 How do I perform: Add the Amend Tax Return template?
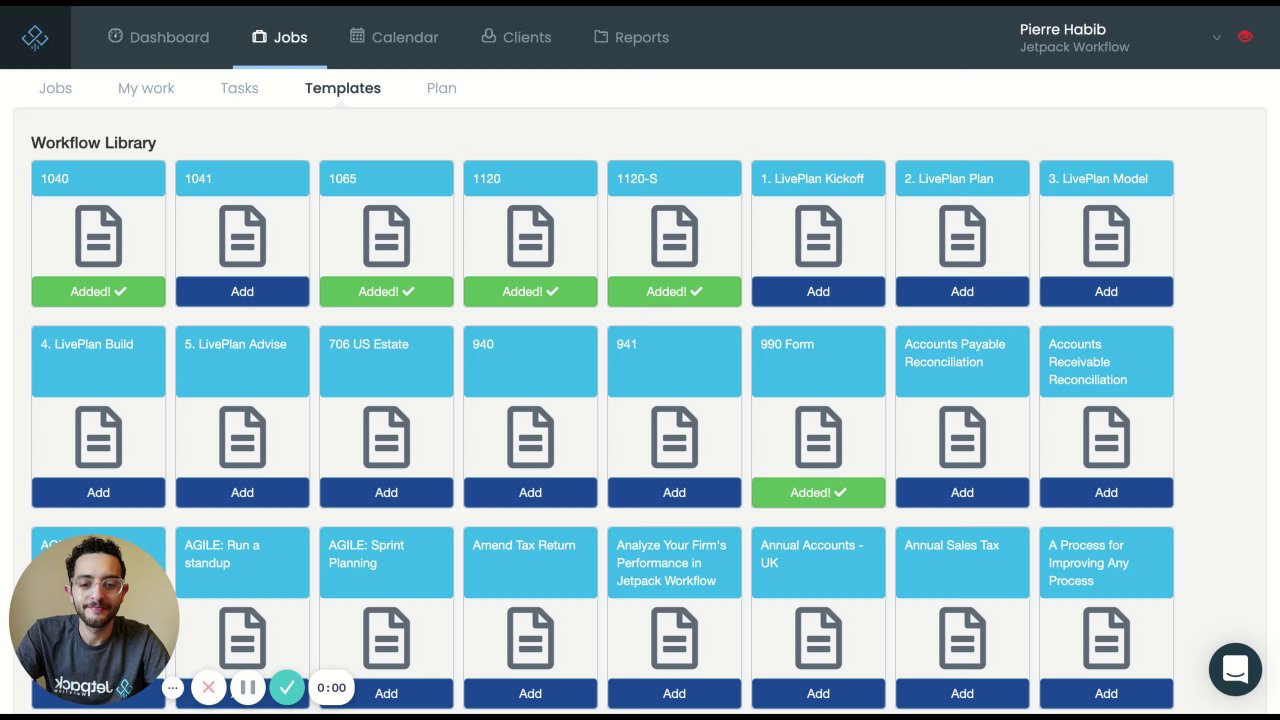tap(530, 693)
